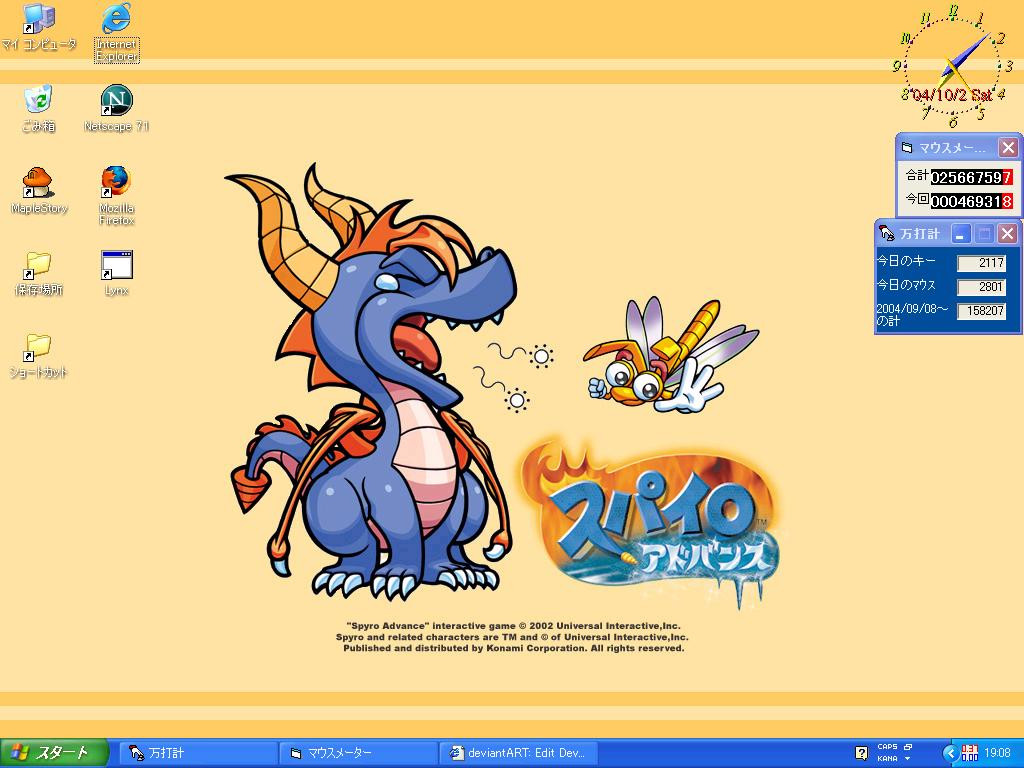This screenshot has height=768, width=1024.
Task: Click the 今日のマウス label in 万打計
Action: pos(906,285)
